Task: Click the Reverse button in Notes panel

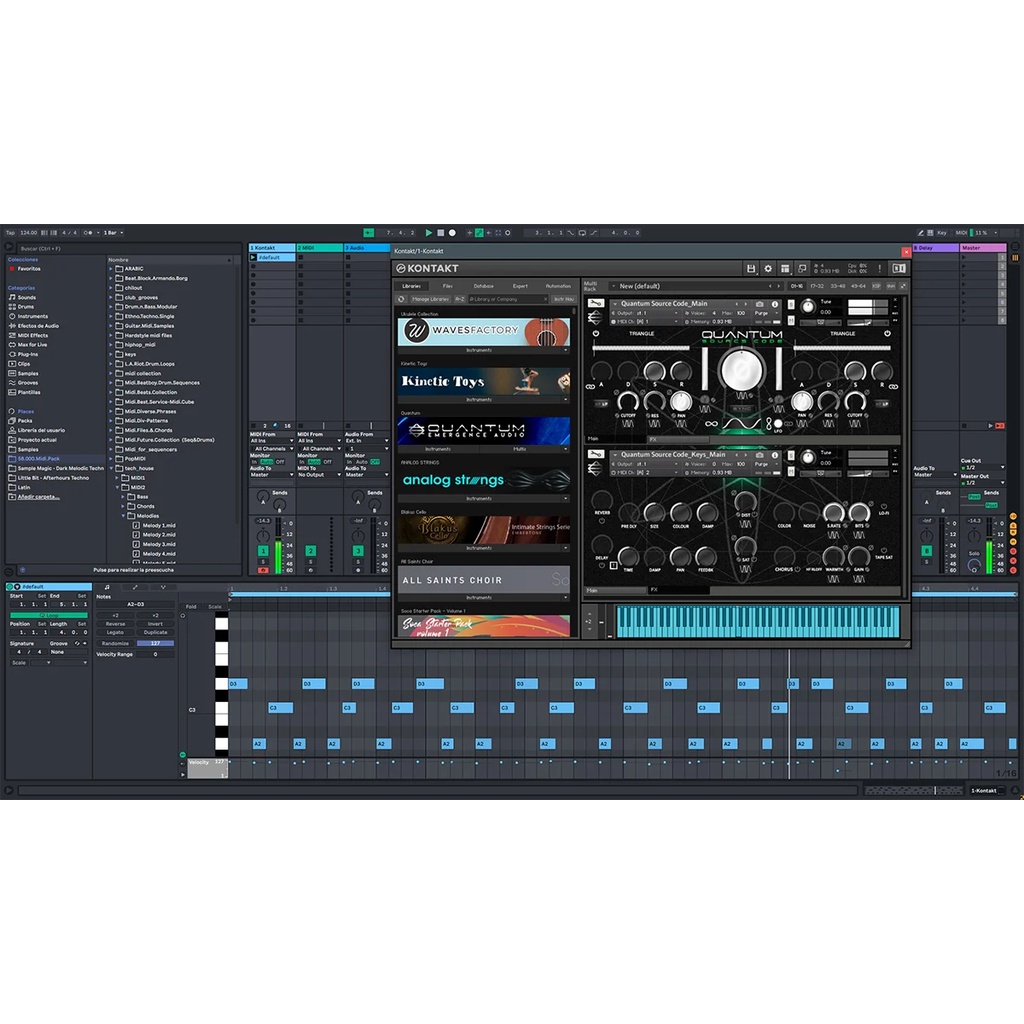Action: tap(116, 624)
